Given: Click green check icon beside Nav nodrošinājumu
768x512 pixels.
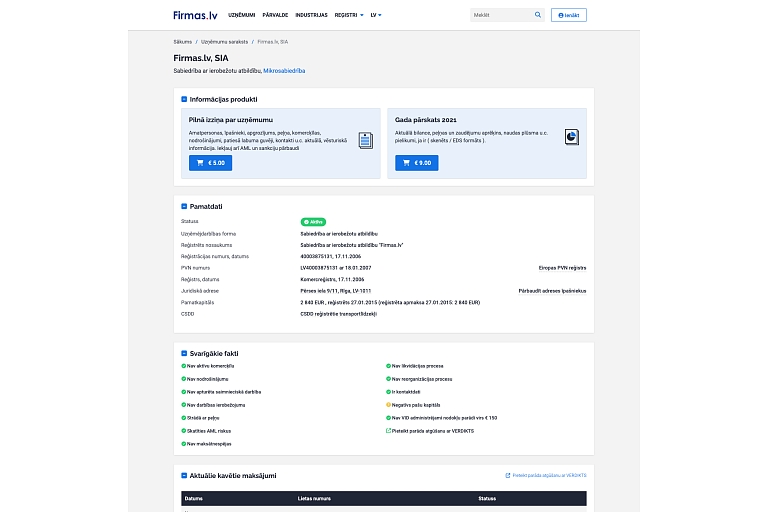Looking at the screenshot, I should (184, 379).
